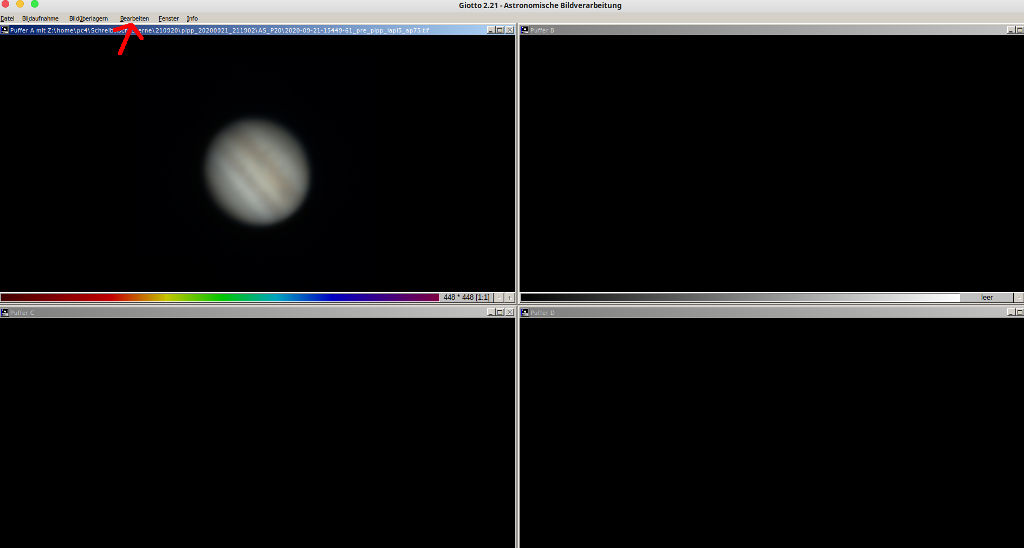The height and width of the screenshot is (548, 1024).
Task: Click the Puffer C window icon
Action: click(5, 313)
